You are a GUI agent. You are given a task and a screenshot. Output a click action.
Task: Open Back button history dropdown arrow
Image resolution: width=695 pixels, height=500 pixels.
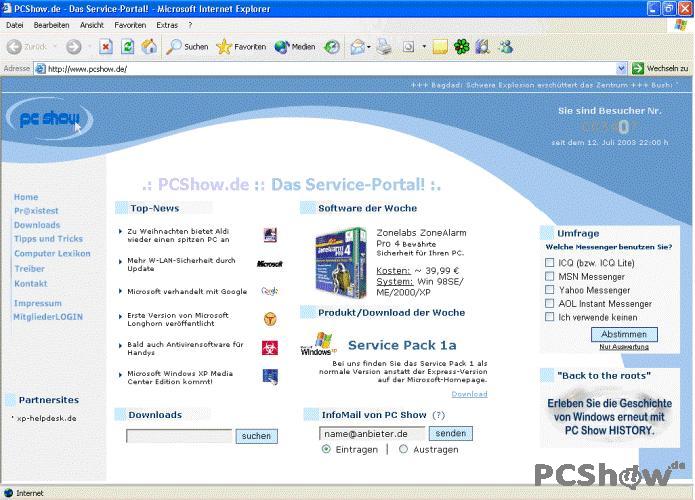55,47
